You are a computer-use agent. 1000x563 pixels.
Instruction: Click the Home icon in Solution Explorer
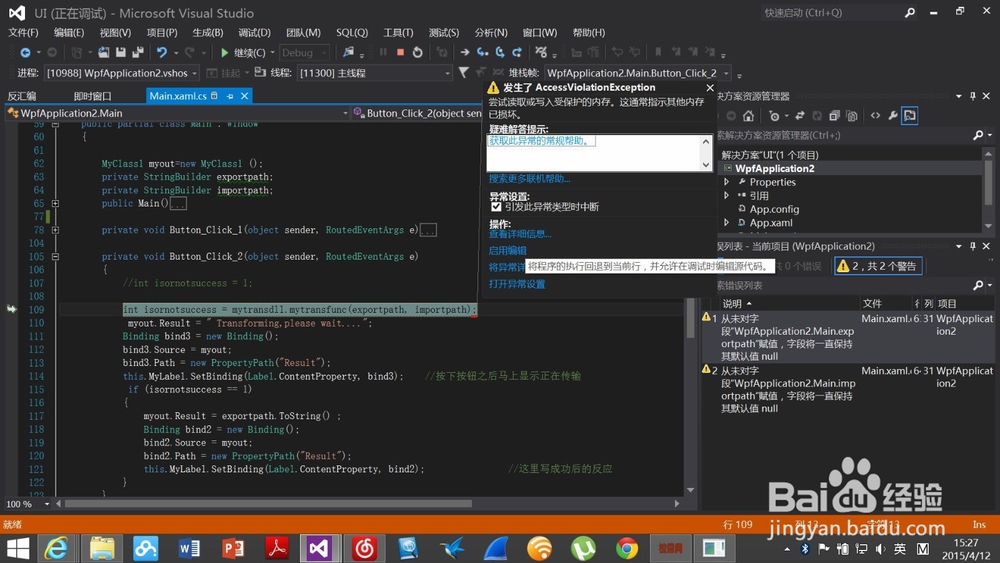[x=748, y=115]
